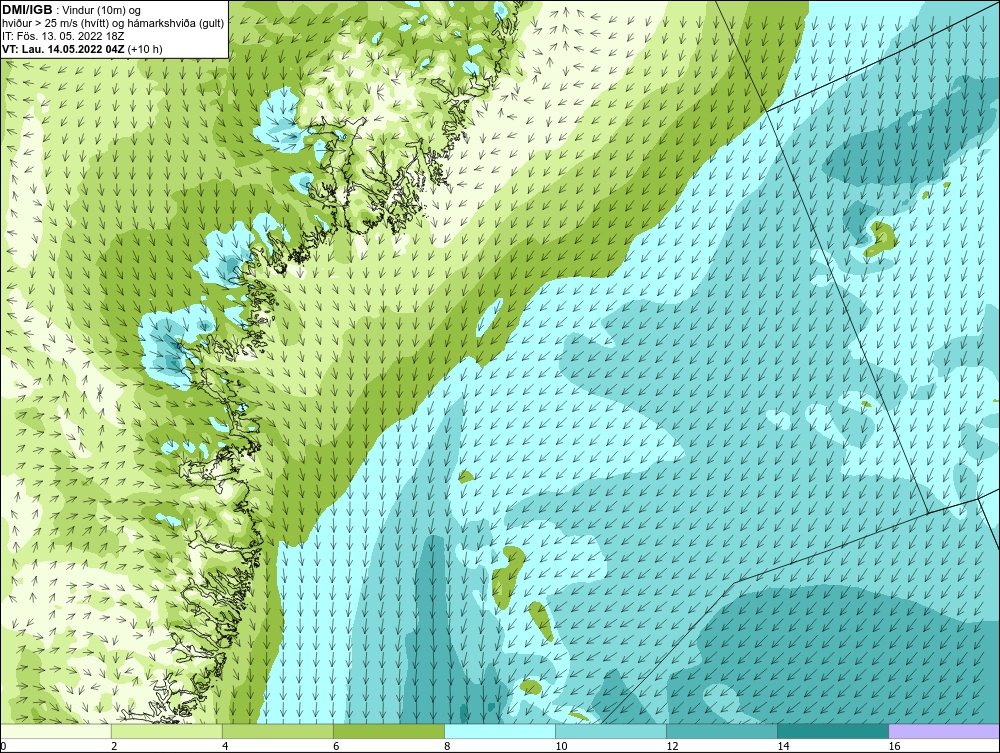Click the 'DMI/IGB' title text

(x=27, y=10)
